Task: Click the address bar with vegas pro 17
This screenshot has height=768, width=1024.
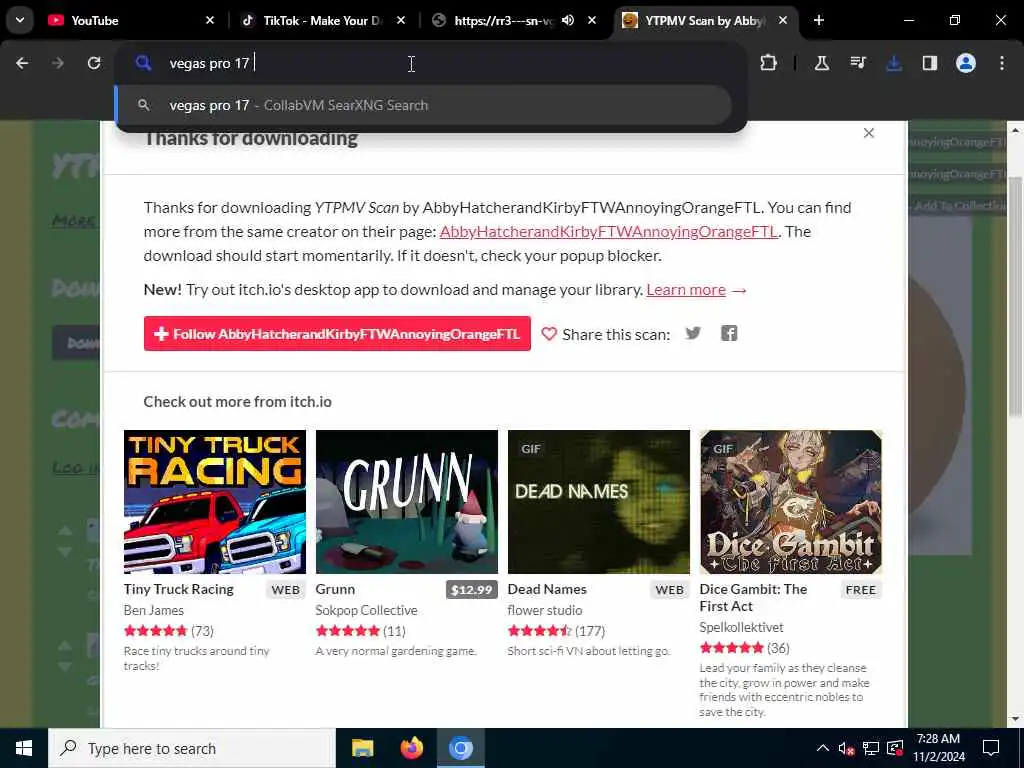Action: [431, 63]
